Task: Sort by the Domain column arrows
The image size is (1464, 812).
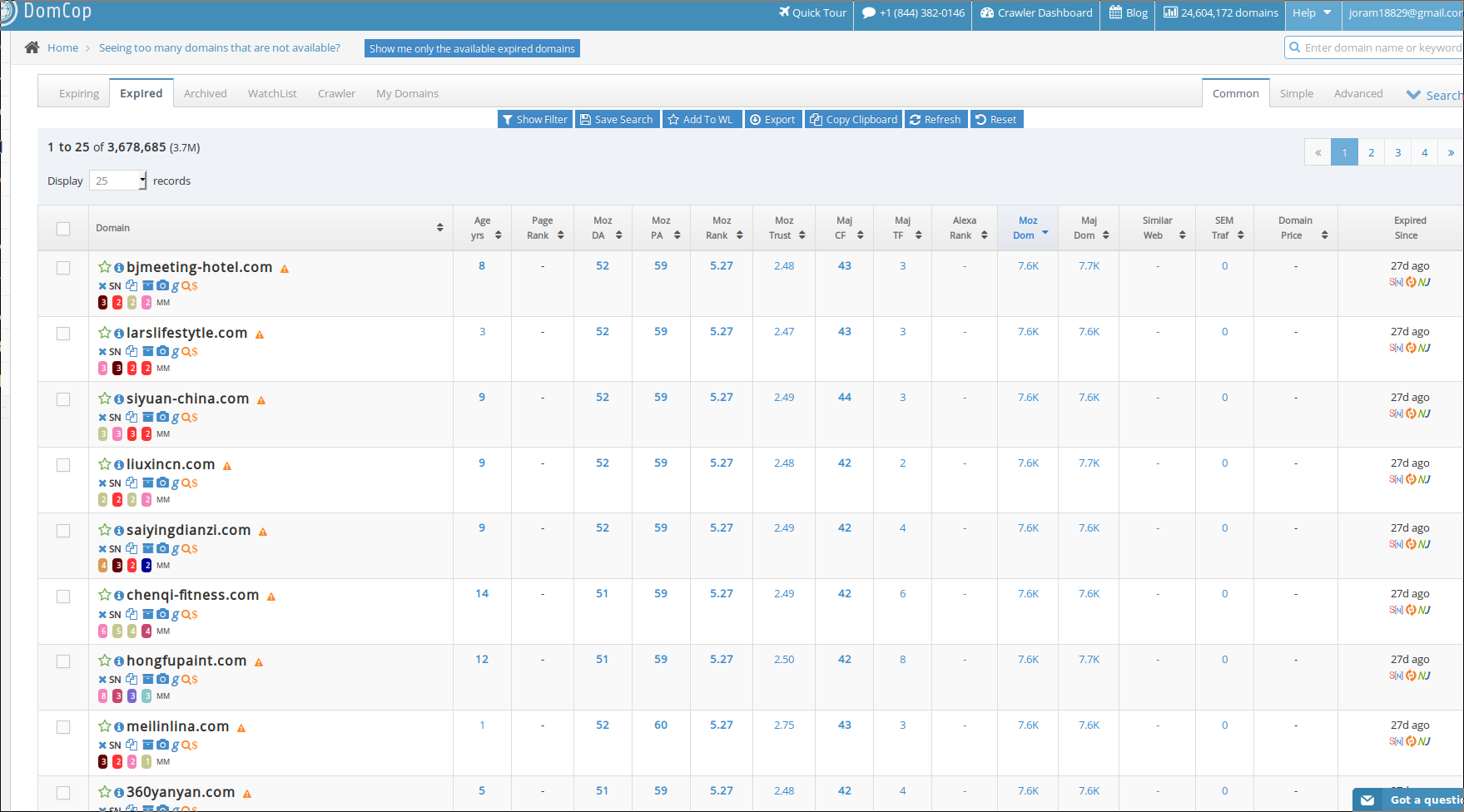Action: 440,227
